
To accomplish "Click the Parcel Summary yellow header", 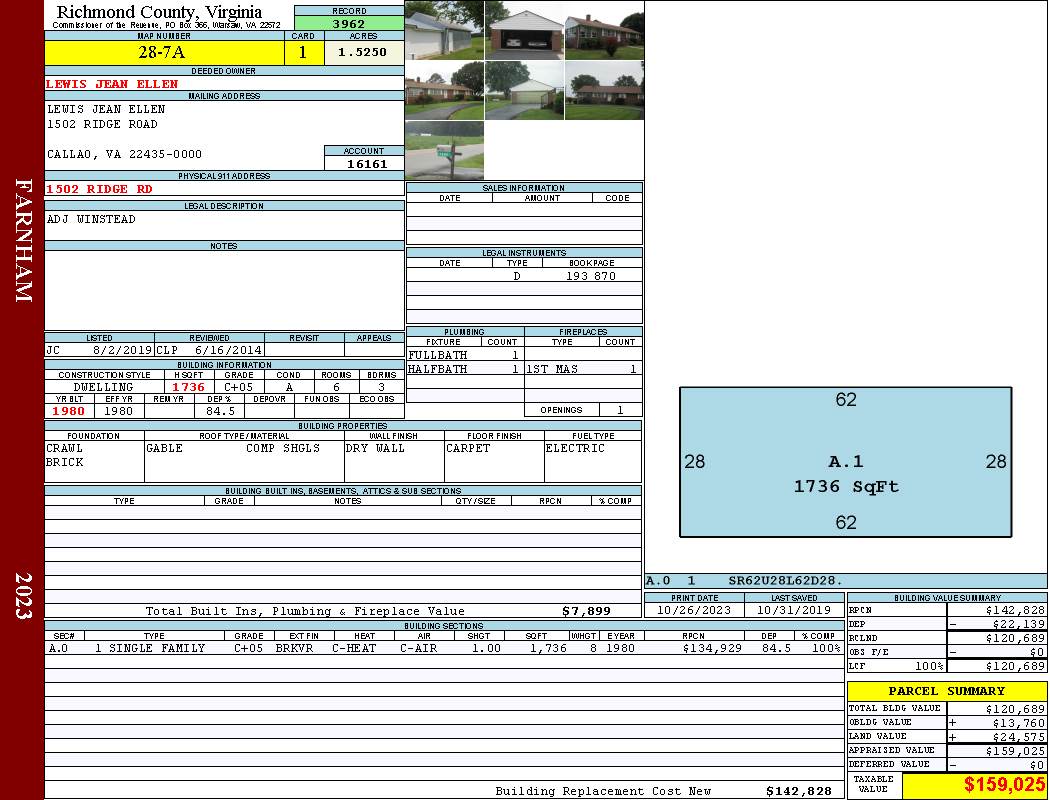I will pyautogui.click(x=946, y=691).
